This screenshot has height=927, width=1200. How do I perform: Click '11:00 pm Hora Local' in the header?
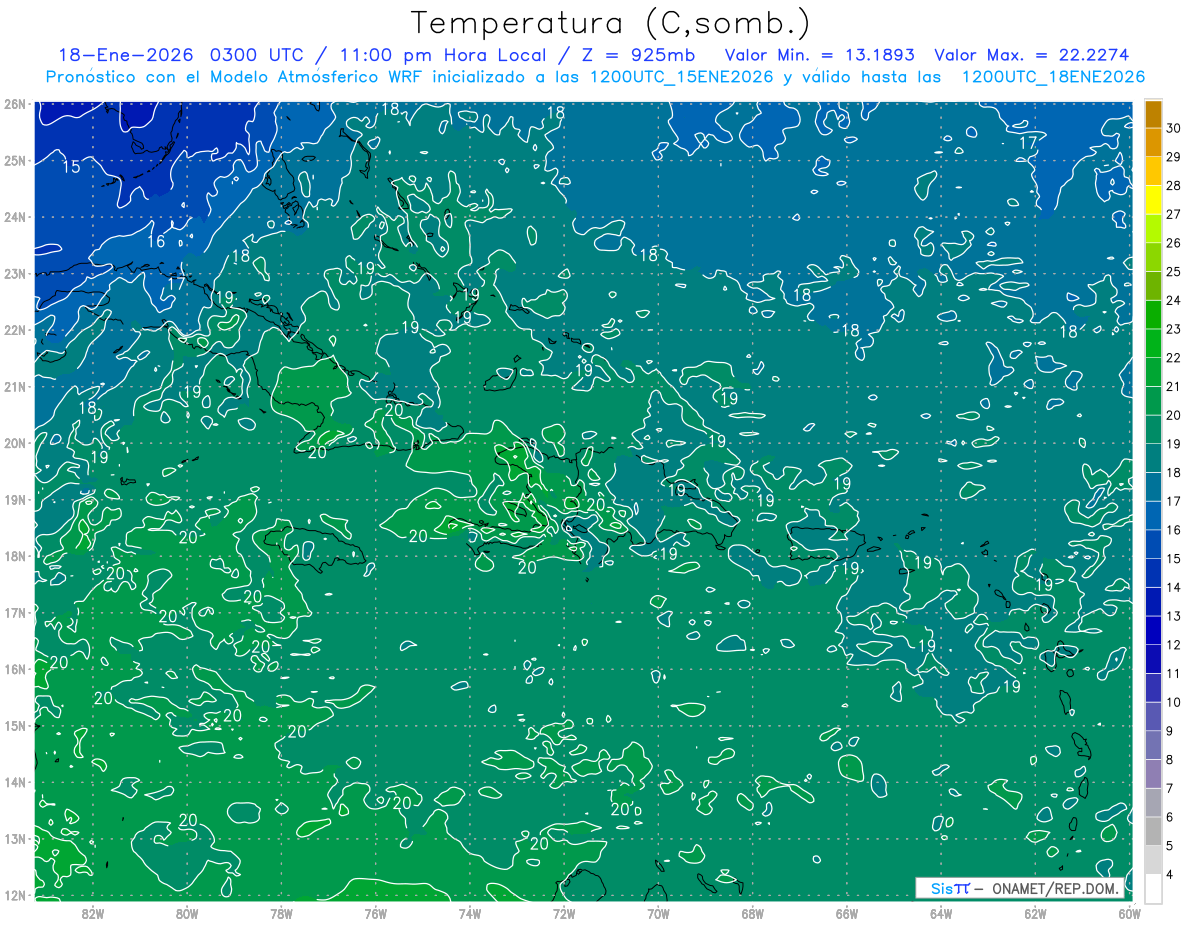pos(444,55)
